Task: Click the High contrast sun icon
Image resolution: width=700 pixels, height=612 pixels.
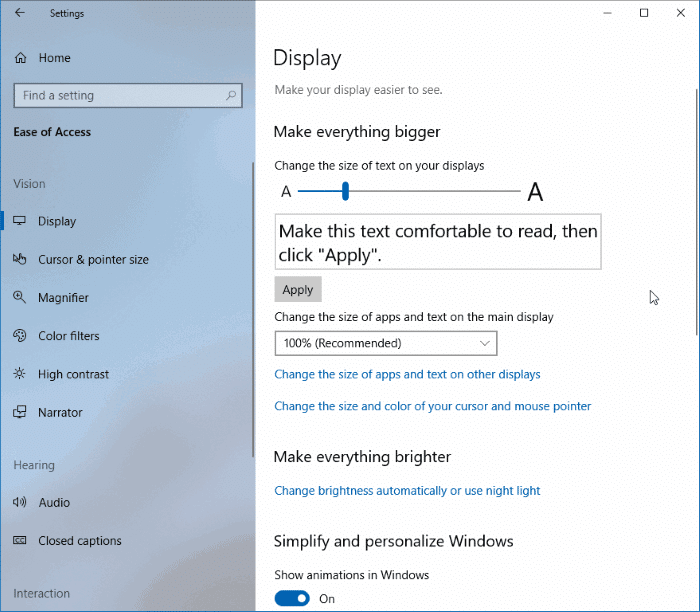Action: (x=20, y=374)
